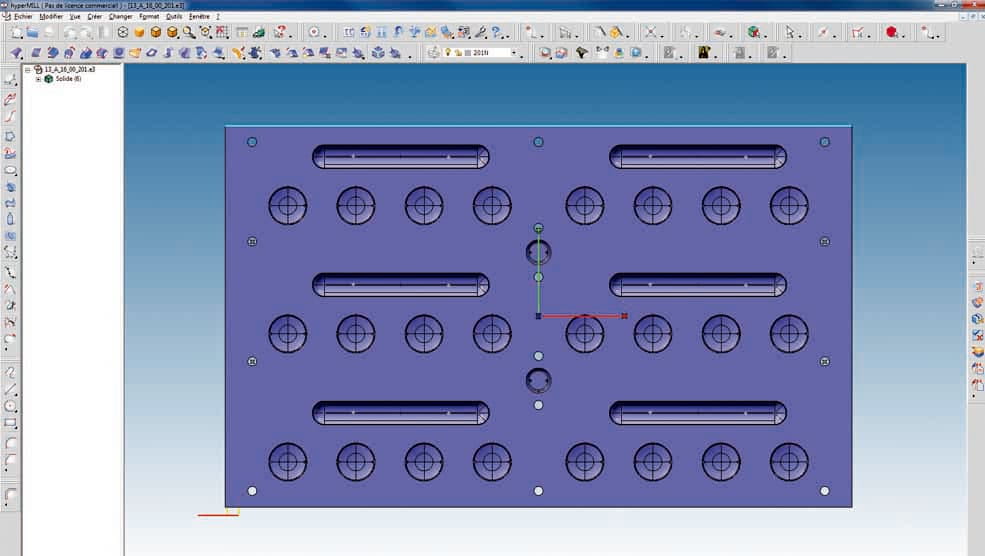Screen dimensions: 985x556
Task: Open the dropdown arrow beside portrait picture icon
Action: (715, 55)
